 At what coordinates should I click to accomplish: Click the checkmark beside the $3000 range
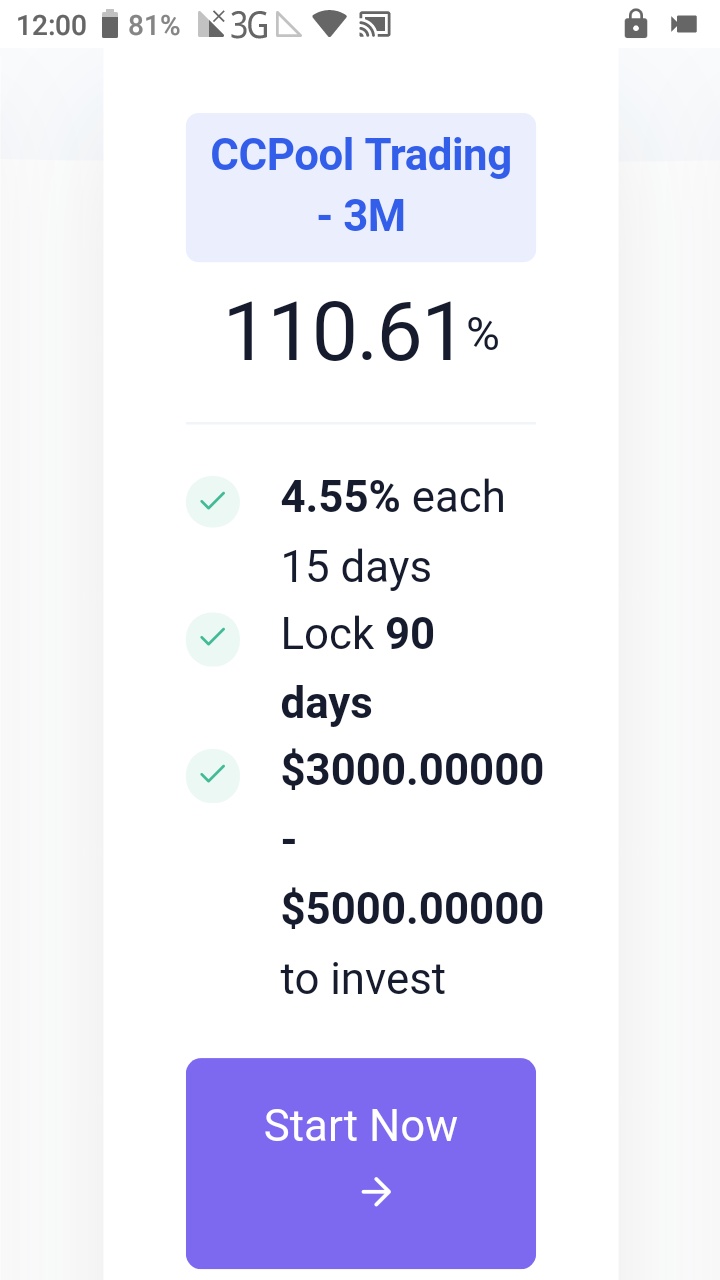tap(212, 775)
